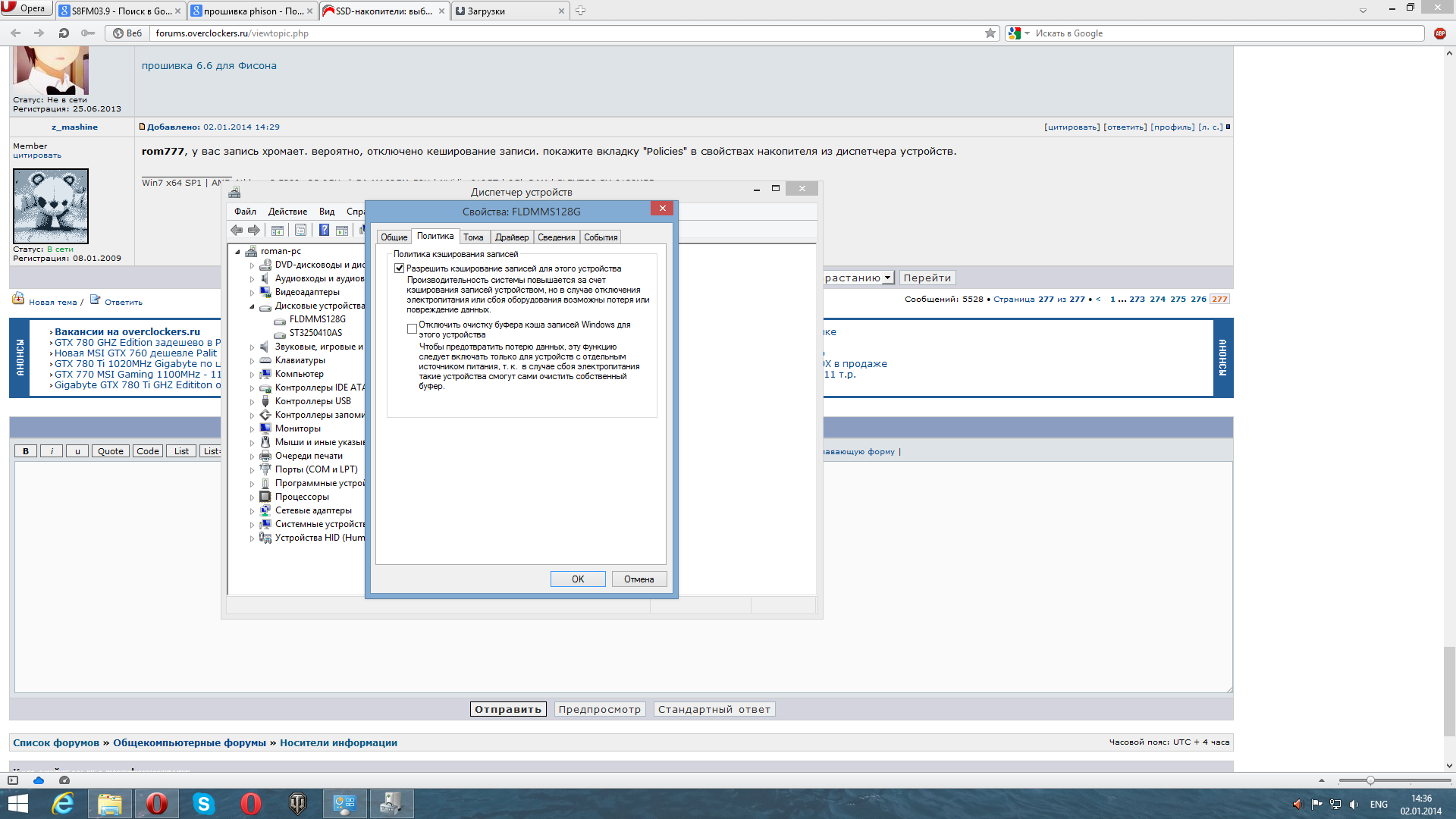
Task: Click the Opera reload page icon
Action: 64,33
